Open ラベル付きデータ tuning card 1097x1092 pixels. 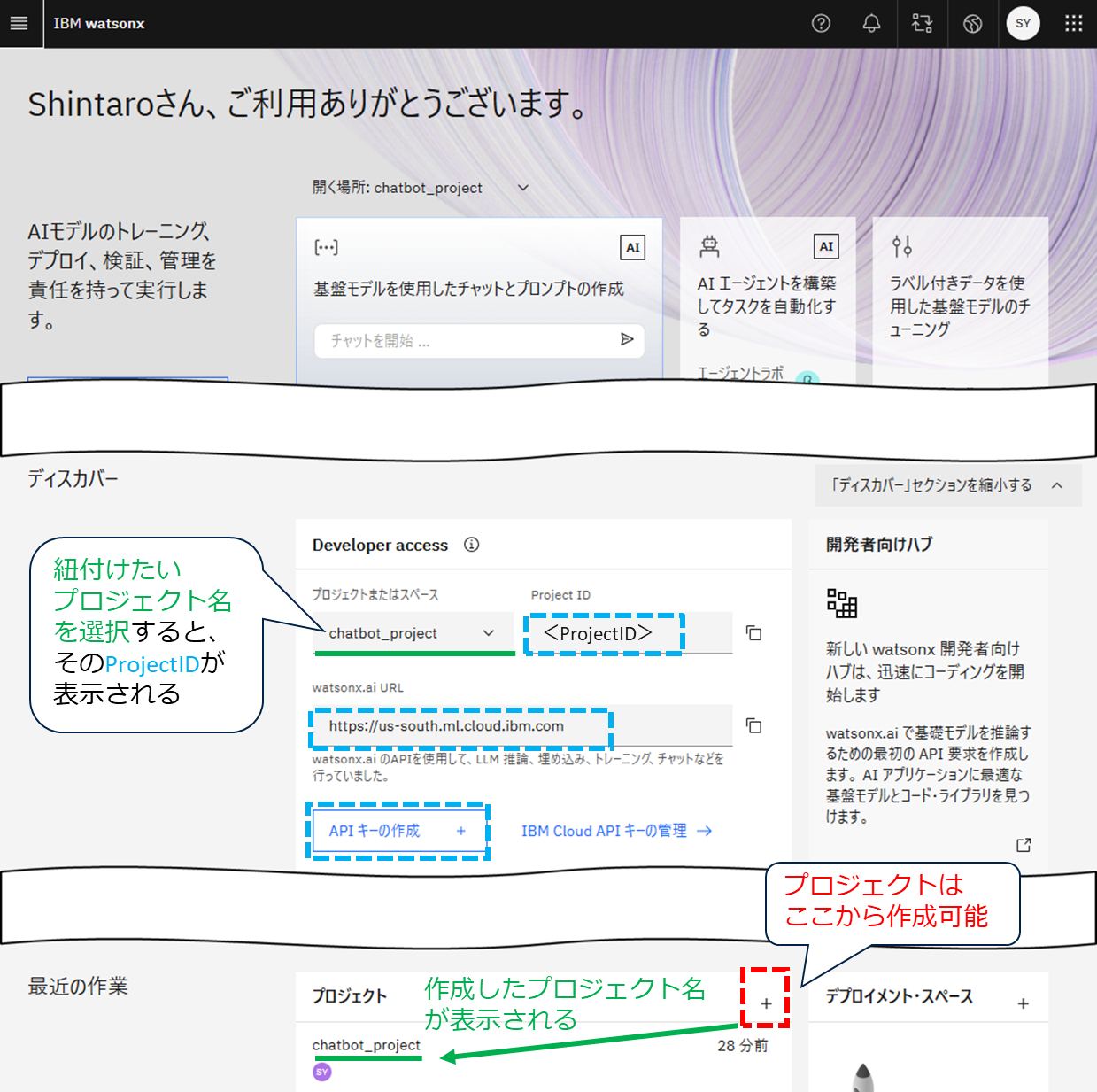pos(961,301)
